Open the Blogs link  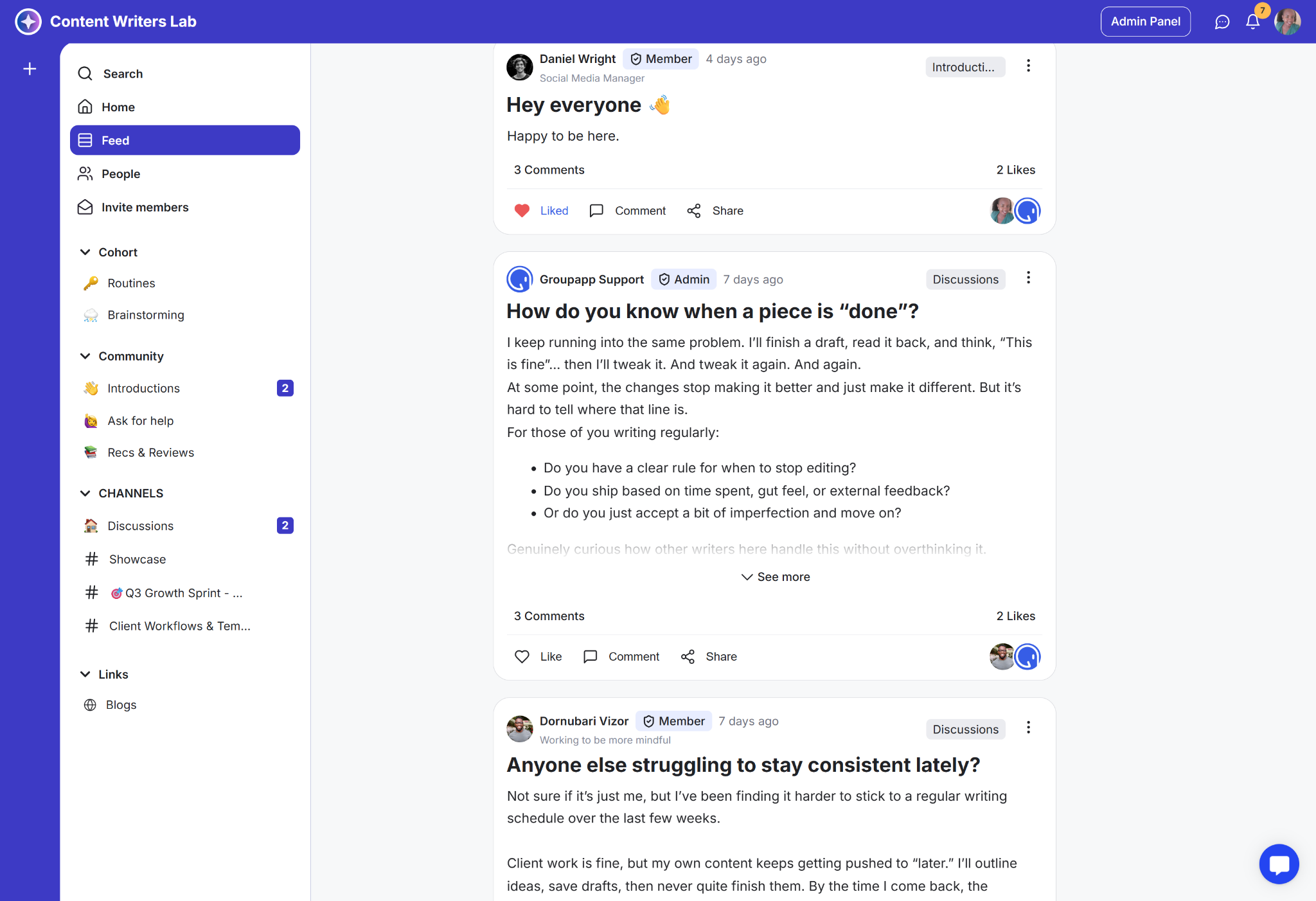click(121, 705)
